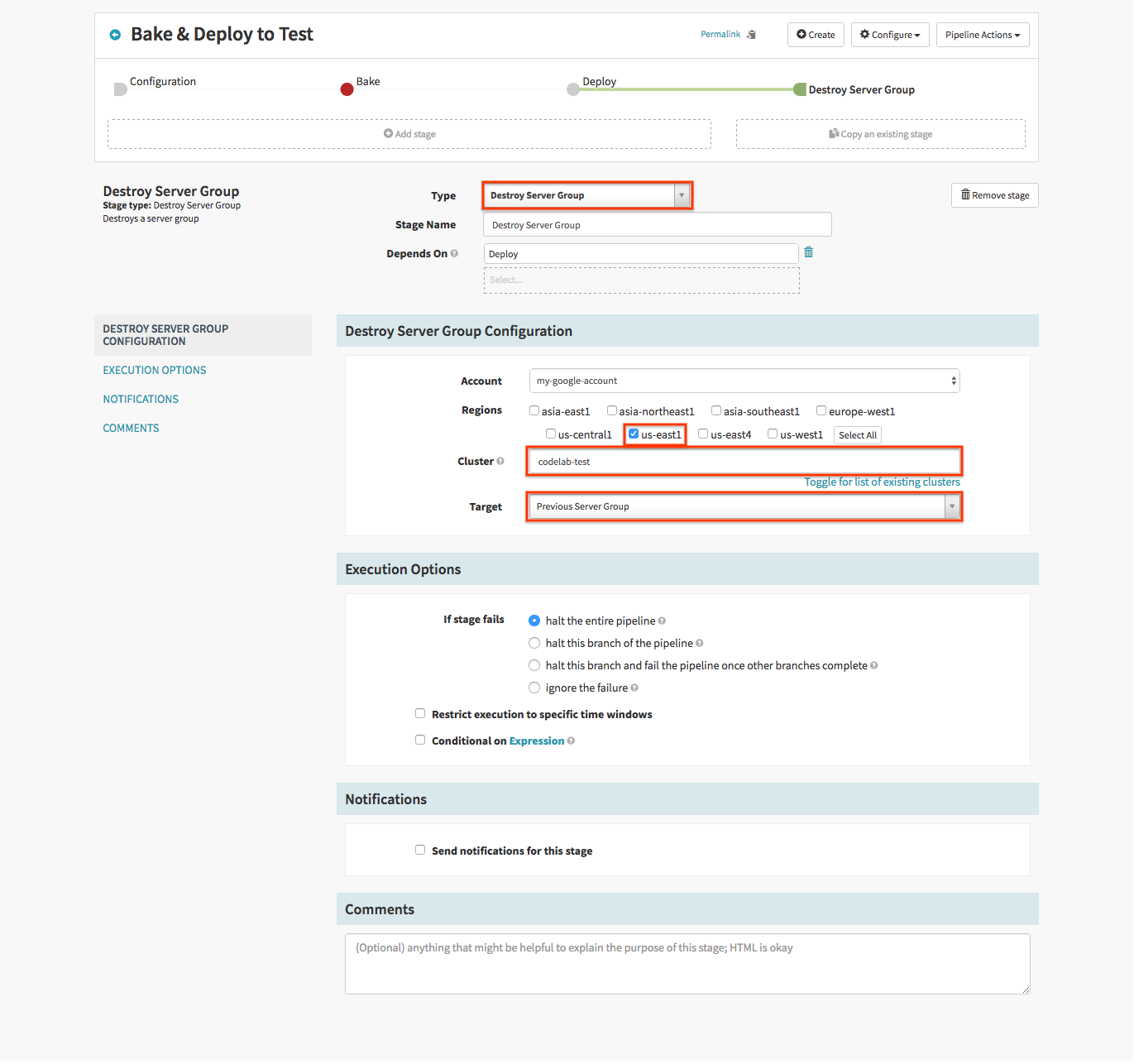Open the Permalink link
The width and height of the screenshot is (1134, 1064).
720,35
